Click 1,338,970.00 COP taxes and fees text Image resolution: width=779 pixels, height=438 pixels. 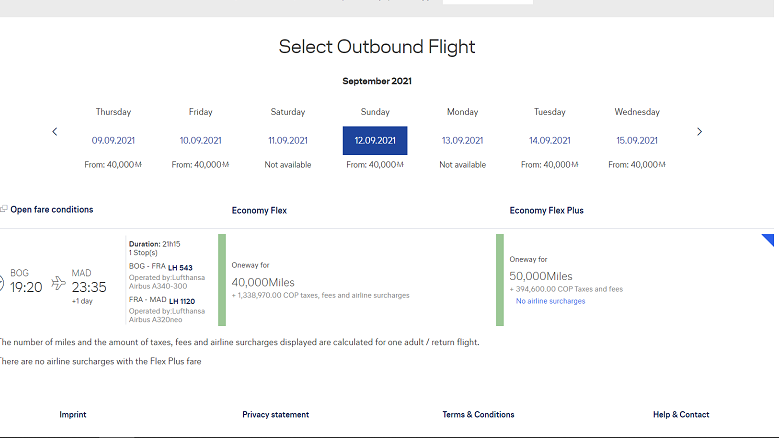(x=320, y=295)
